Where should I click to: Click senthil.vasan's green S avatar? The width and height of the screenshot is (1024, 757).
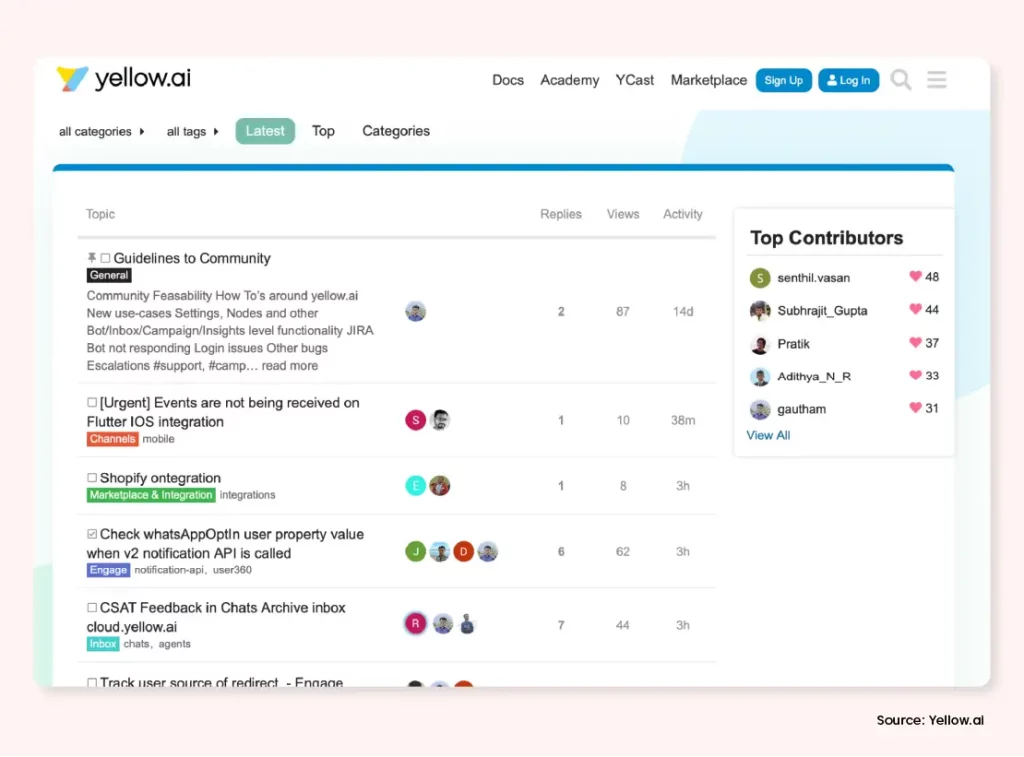[x=760, y=278]
